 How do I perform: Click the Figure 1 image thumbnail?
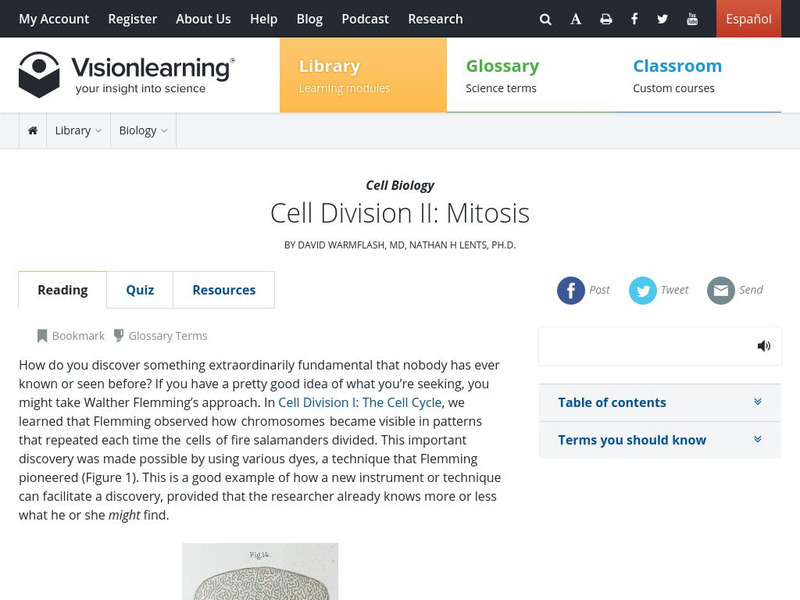coord(260,572)
